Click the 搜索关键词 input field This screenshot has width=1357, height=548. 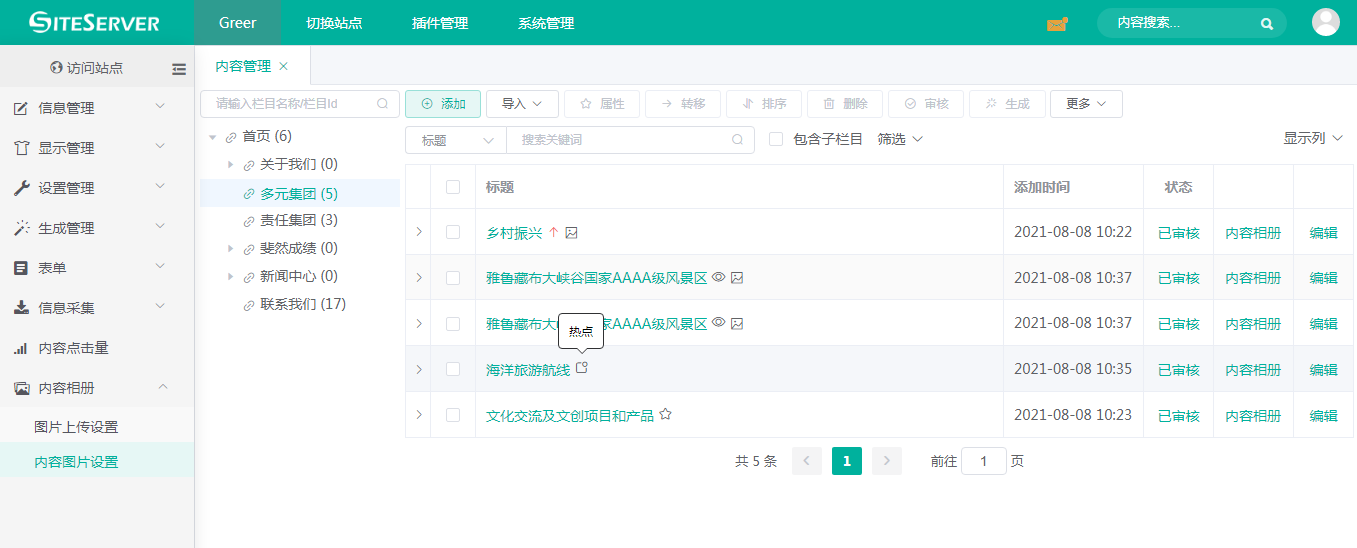pos(620,140)
